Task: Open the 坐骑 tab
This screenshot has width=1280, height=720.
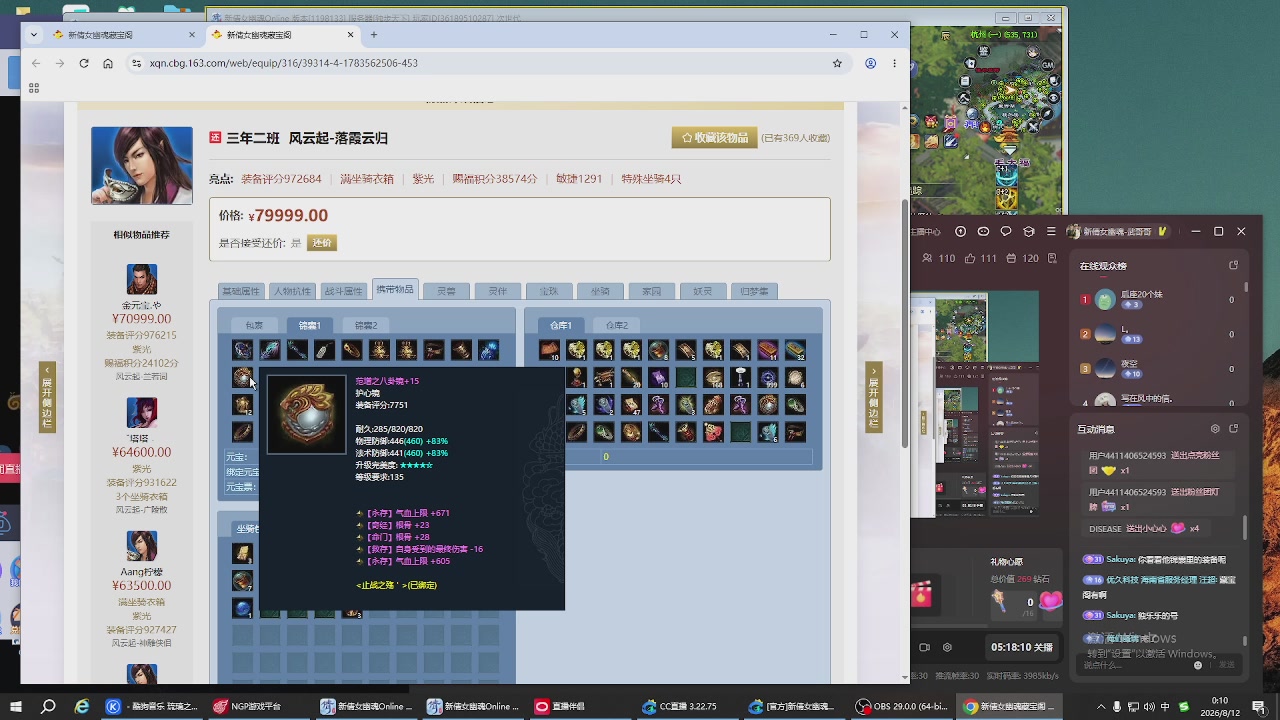Action: pyautogui.click(x=600, y=292)
